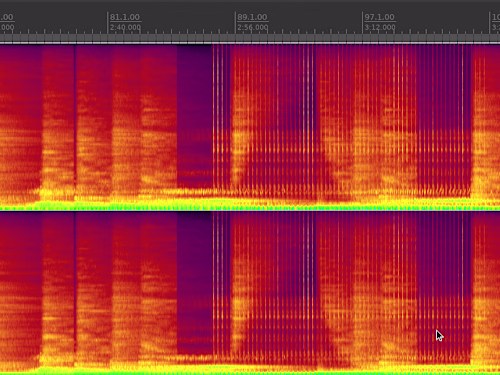Click the 2:56.000 time label in ruler
This screenshot has height=375, width=500.
coord(253,27)
